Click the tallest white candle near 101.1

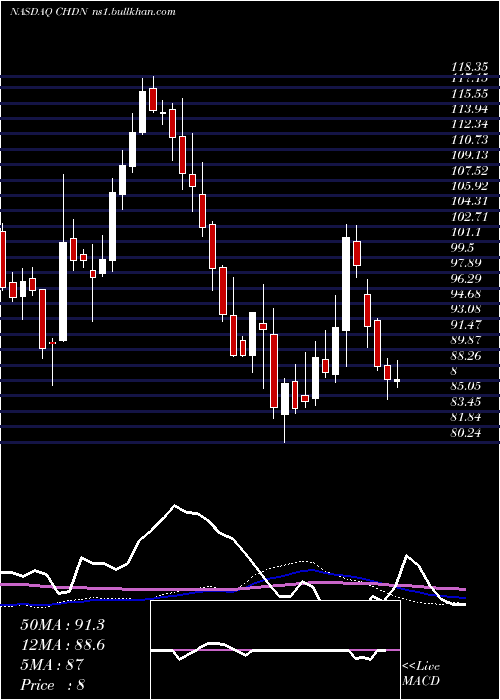click(346, 284)
